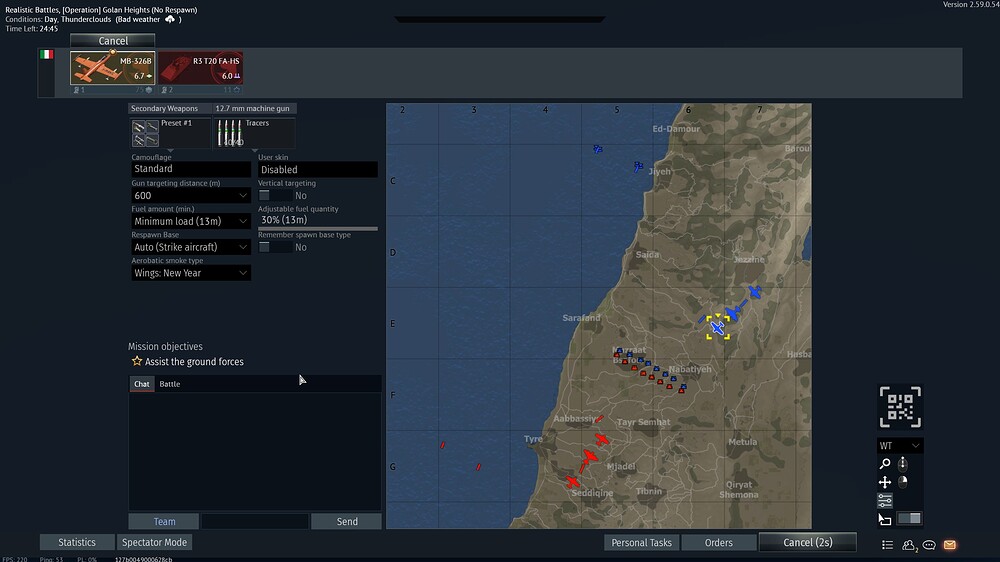Click the chat message input field
This screenshot has height=562, width=1000.
pos(255,521)
